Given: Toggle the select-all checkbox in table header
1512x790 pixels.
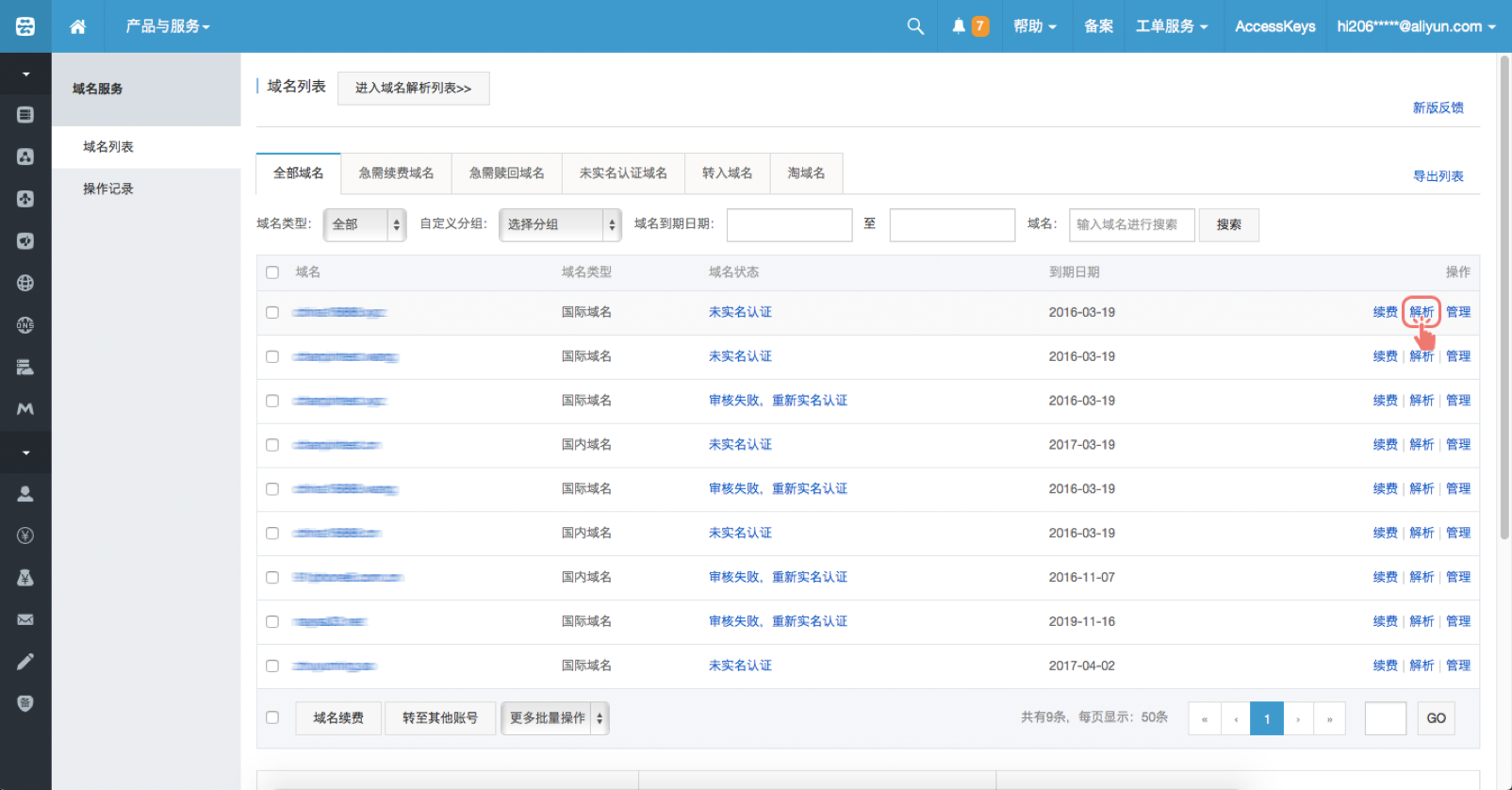Looking at the screenshot, I should click(272, 272).
